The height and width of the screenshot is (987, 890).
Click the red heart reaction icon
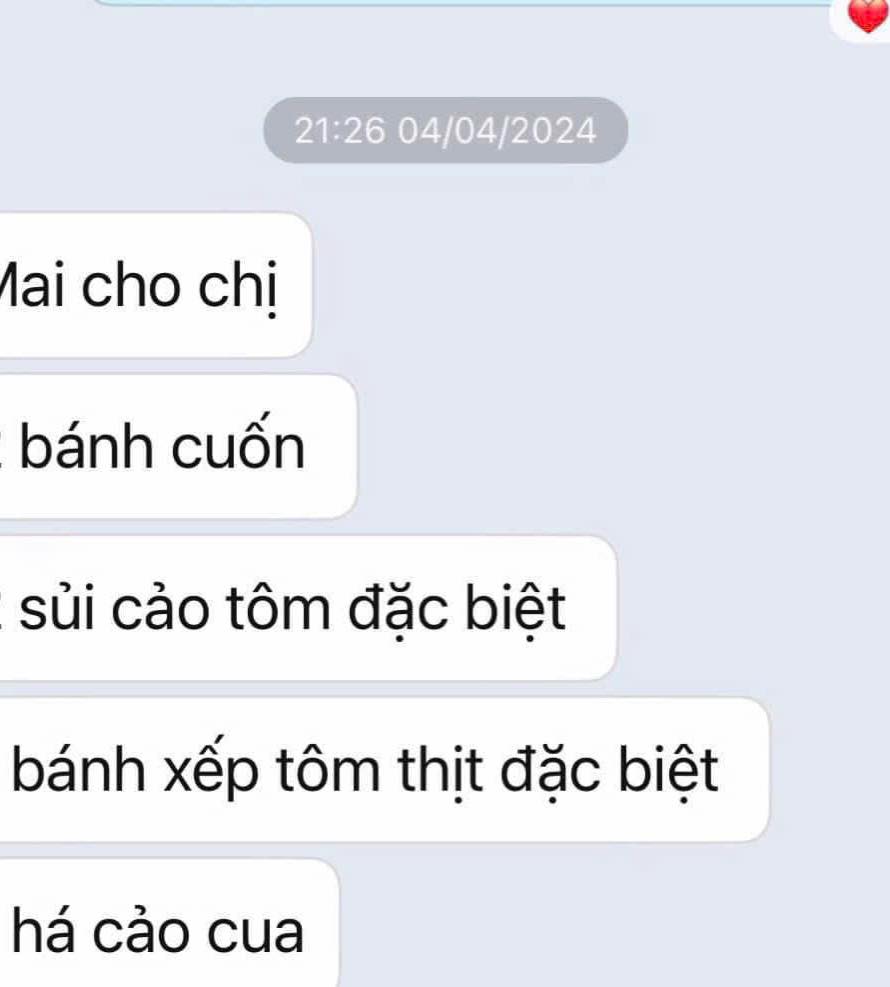coord(869,15)
